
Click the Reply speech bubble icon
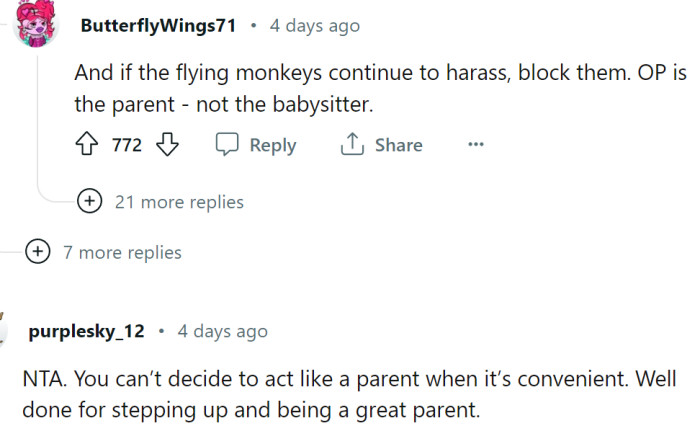tap(226, 145)
